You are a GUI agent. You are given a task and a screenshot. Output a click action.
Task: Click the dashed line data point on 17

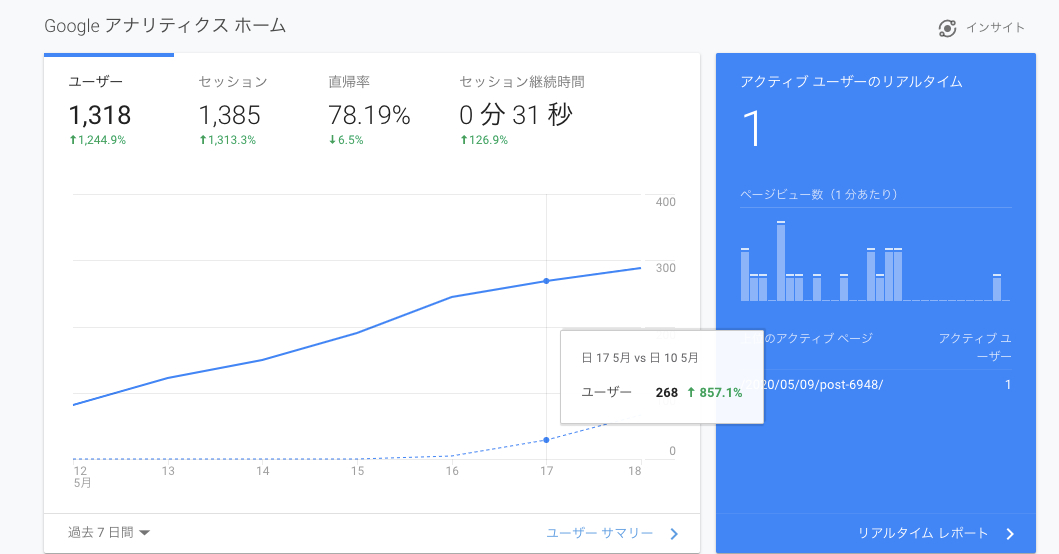pyautogui.click(x=546, y=440)
